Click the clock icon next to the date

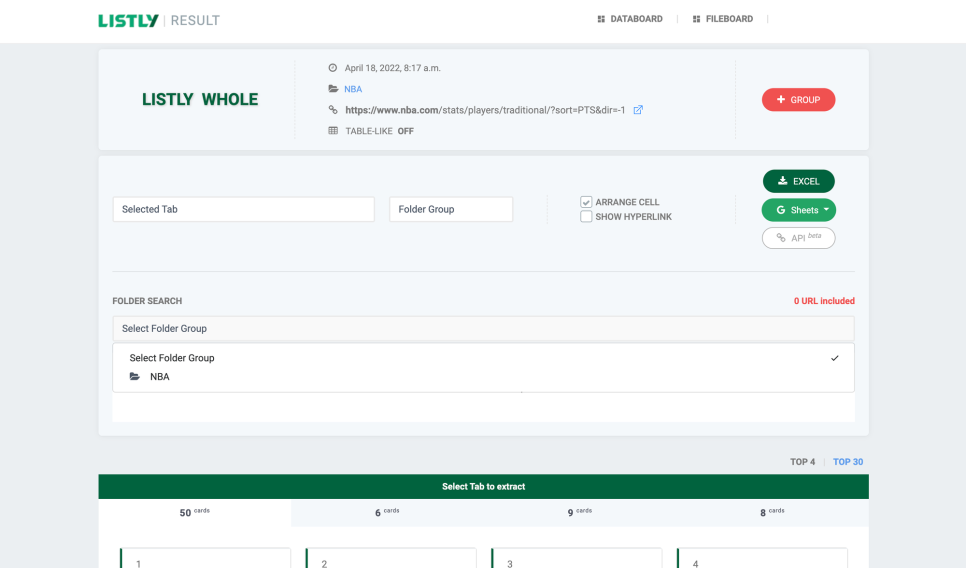pyautogui.click(x=333, y=68)
